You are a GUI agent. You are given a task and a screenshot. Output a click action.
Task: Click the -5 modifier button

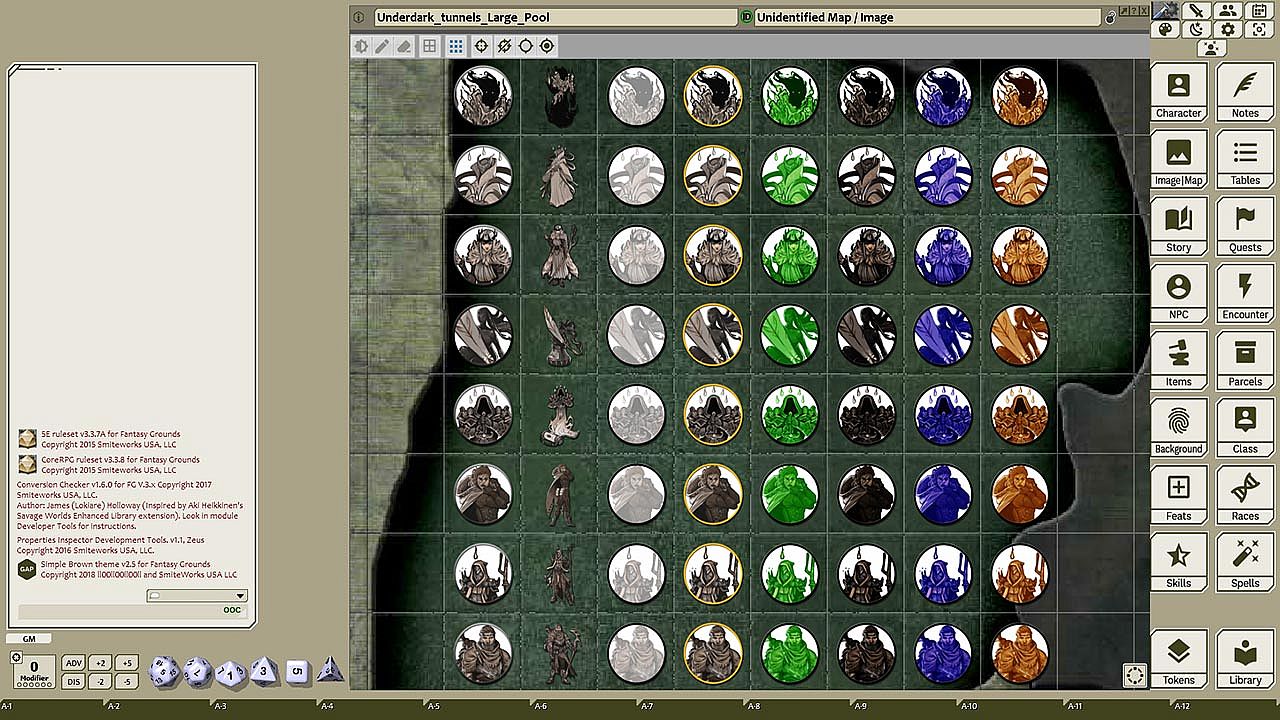click(126, 681)
